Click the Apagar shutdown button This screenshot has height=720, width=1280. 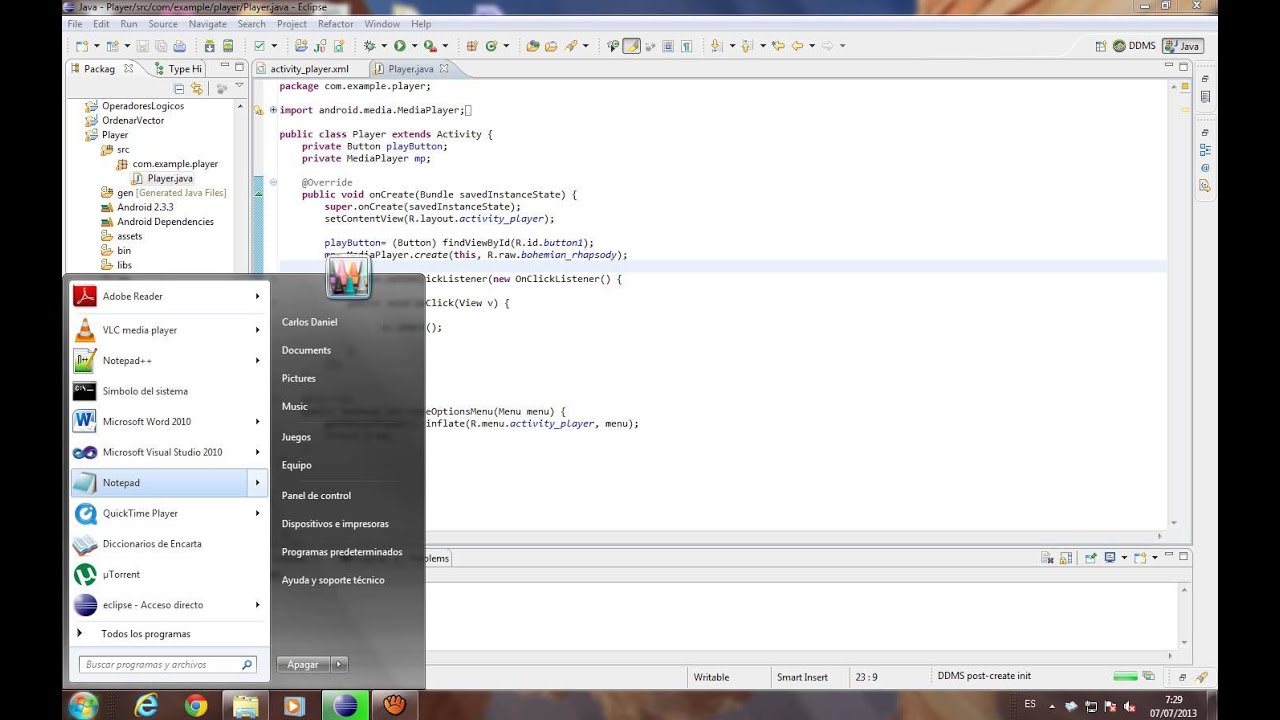[303, 664]
